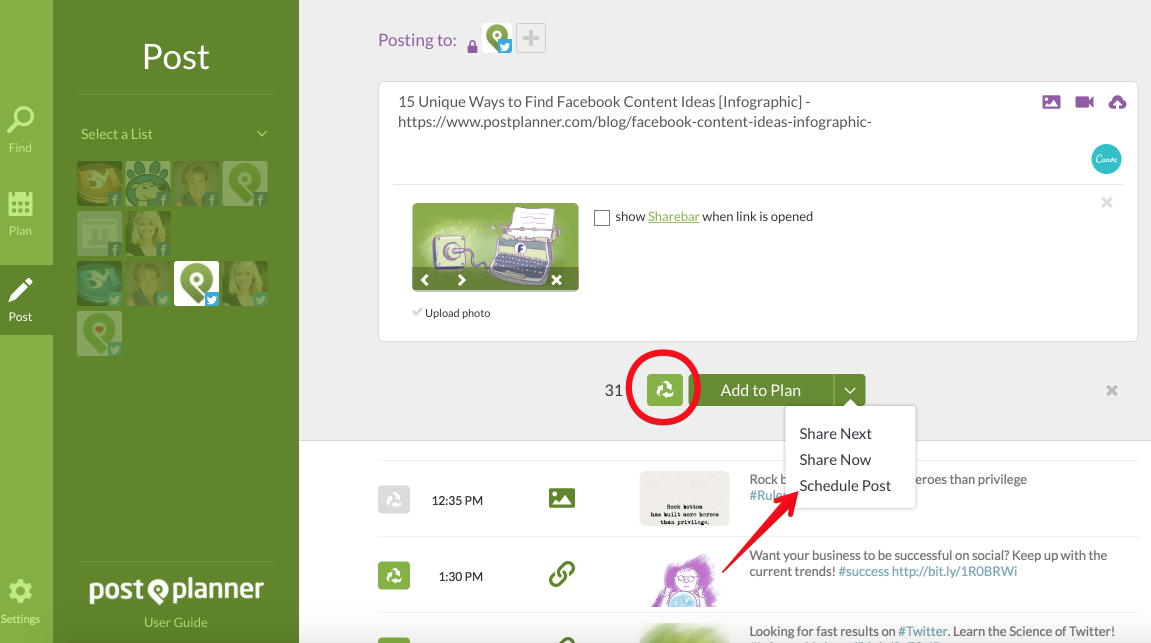
Task: Add another profile with plus button
Action: [x=531, y=39]
